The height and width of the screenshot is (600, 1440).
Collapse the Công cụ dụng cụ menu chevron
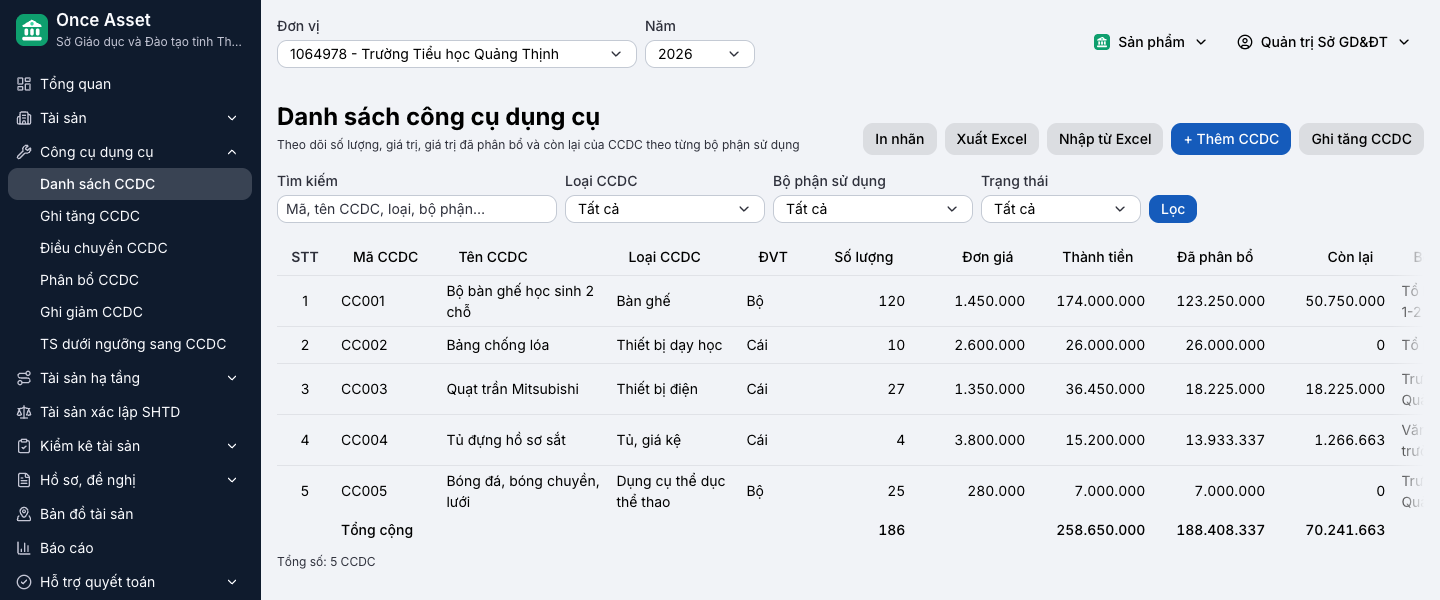[232, 152]
